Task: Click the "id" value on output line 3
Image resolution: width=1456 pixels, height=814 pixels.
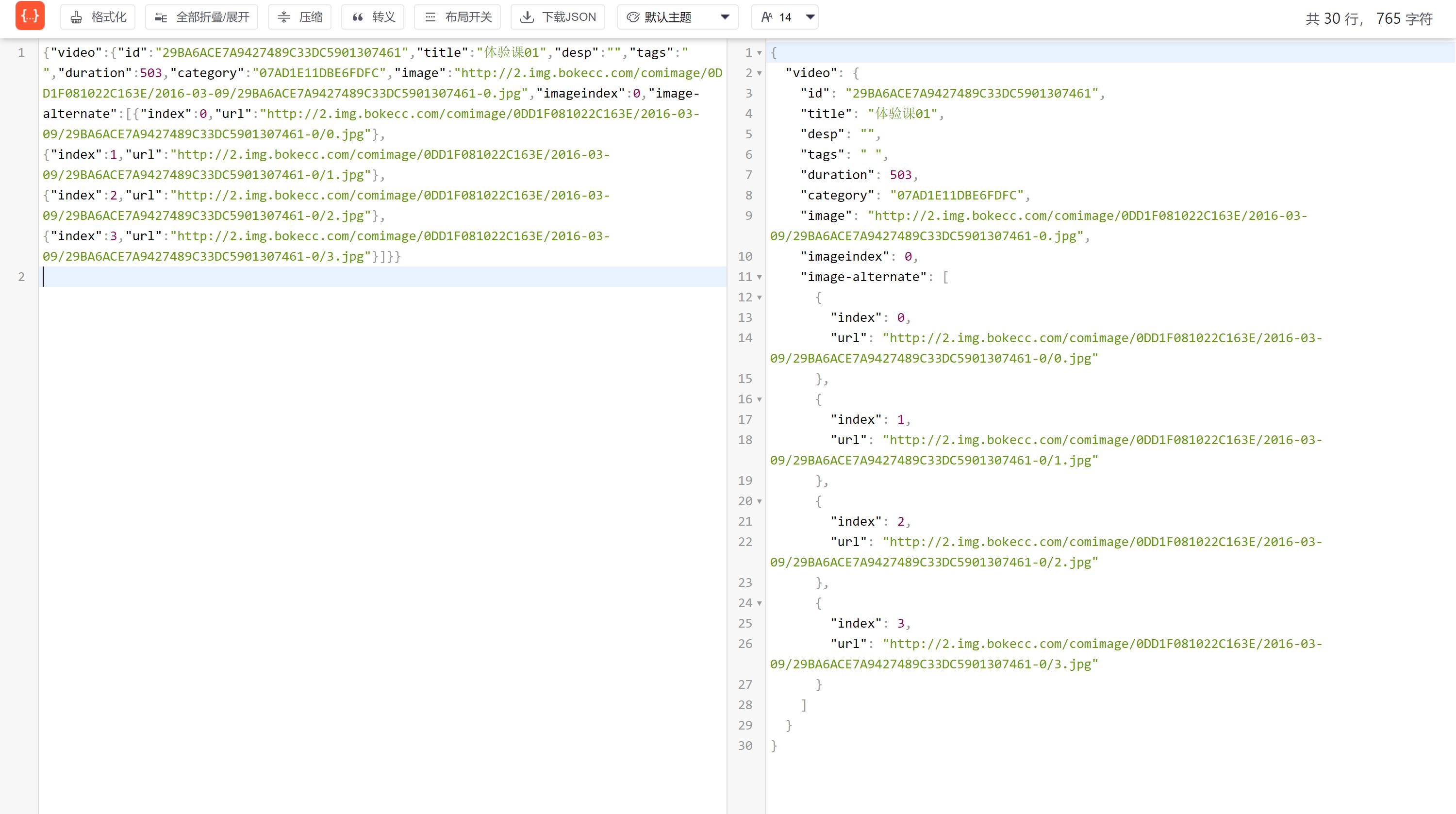Action: (972, 93)
